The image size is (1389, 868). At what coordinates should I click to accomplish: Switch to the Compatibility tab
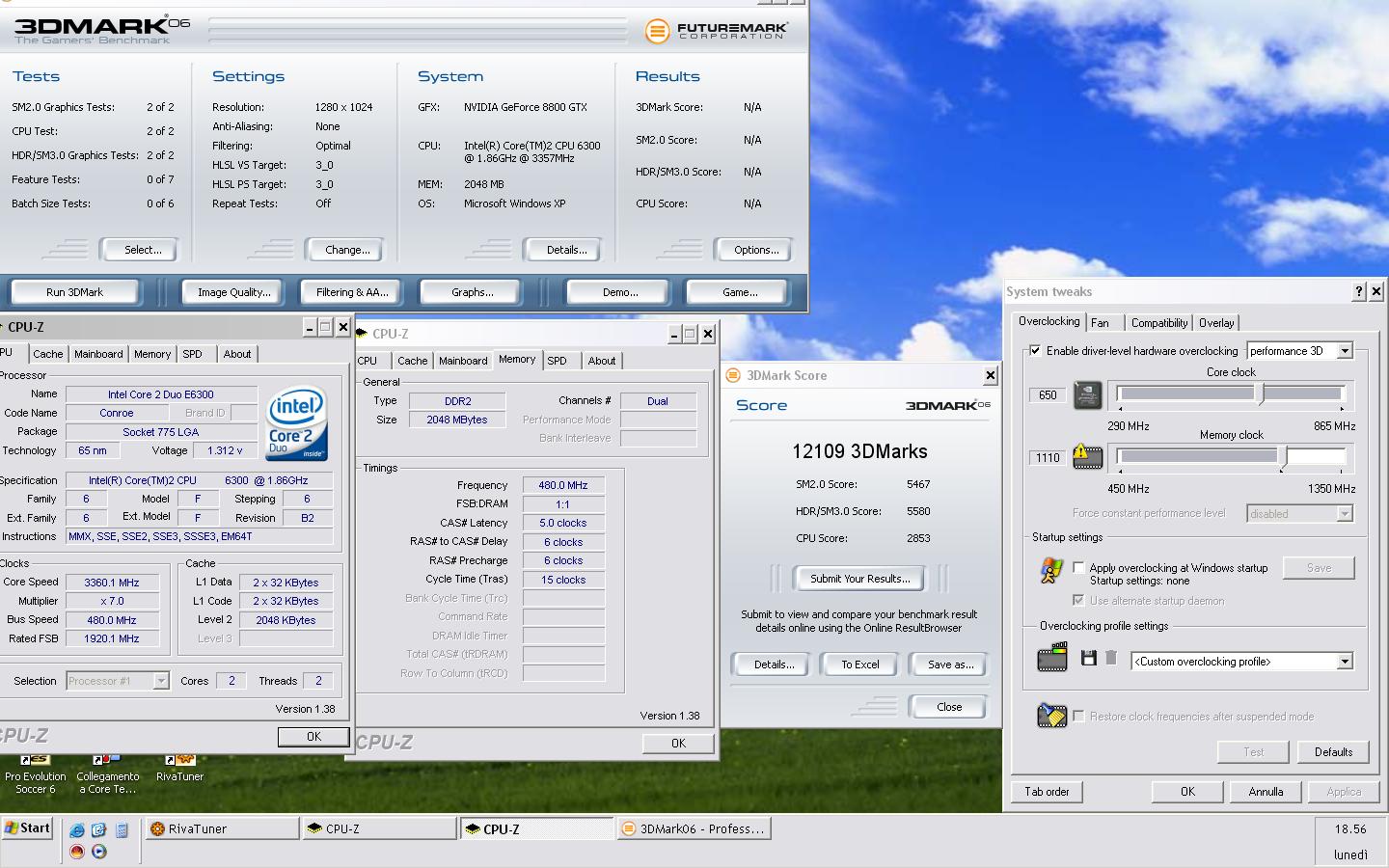coord(1159,323)
